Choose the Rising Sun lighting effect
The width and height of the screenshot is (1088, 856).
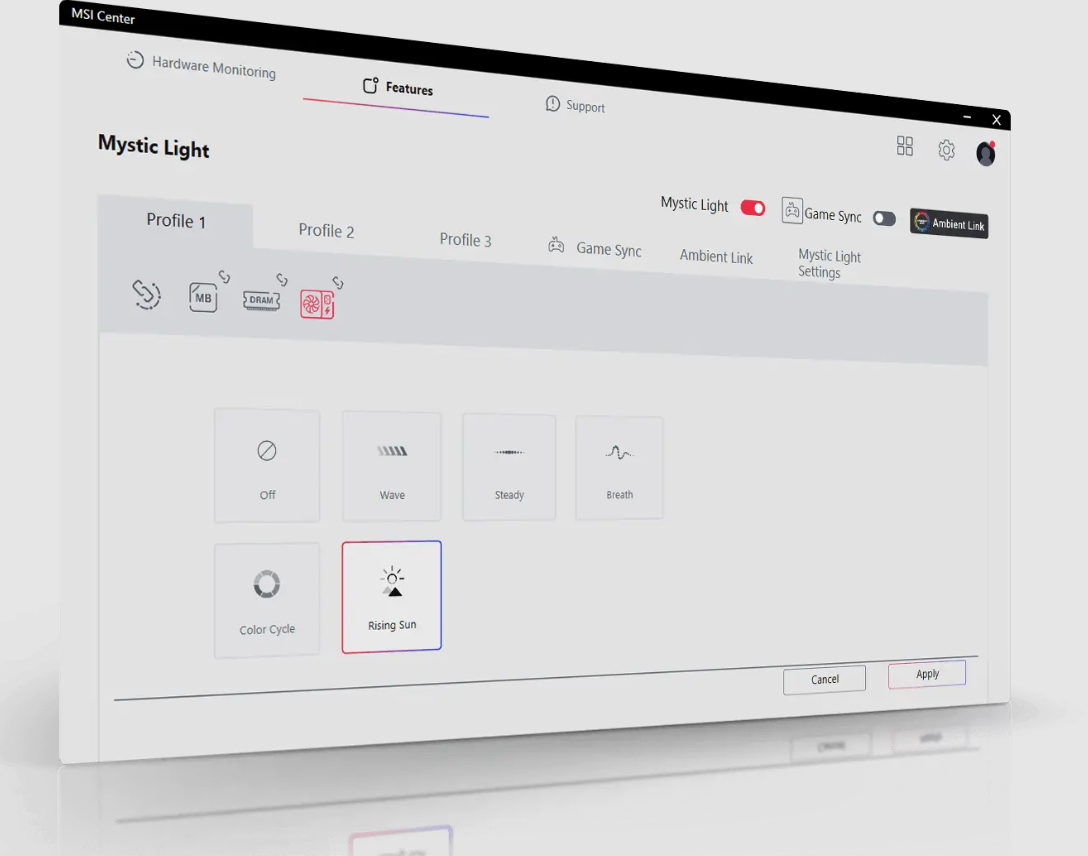pyautogui.click(x=392, y=597)
